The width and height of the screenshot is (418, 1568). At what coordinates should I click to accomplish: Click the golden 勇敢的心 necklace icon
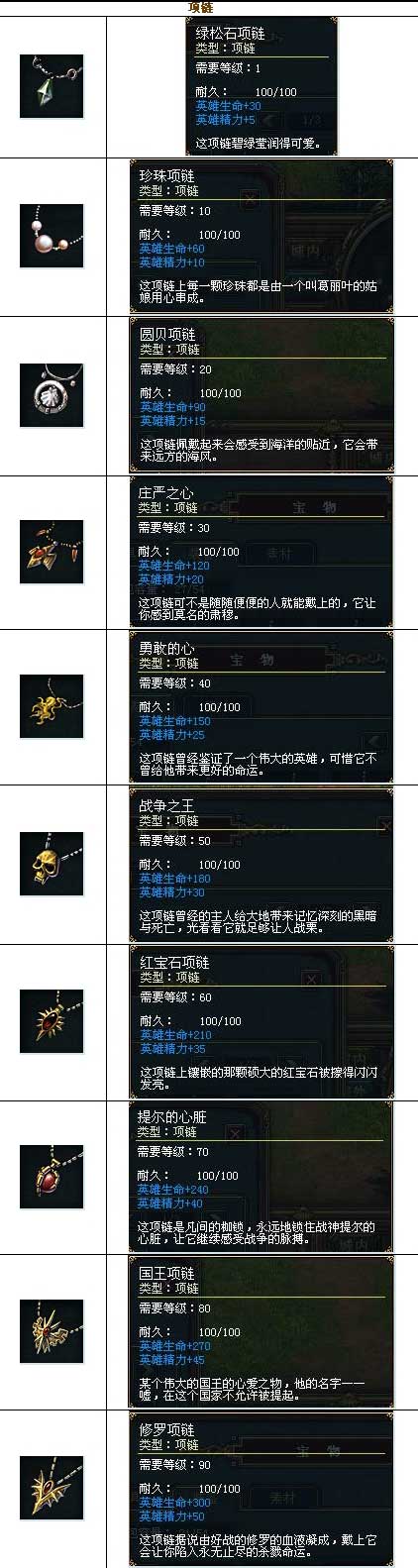click(52, 707)
